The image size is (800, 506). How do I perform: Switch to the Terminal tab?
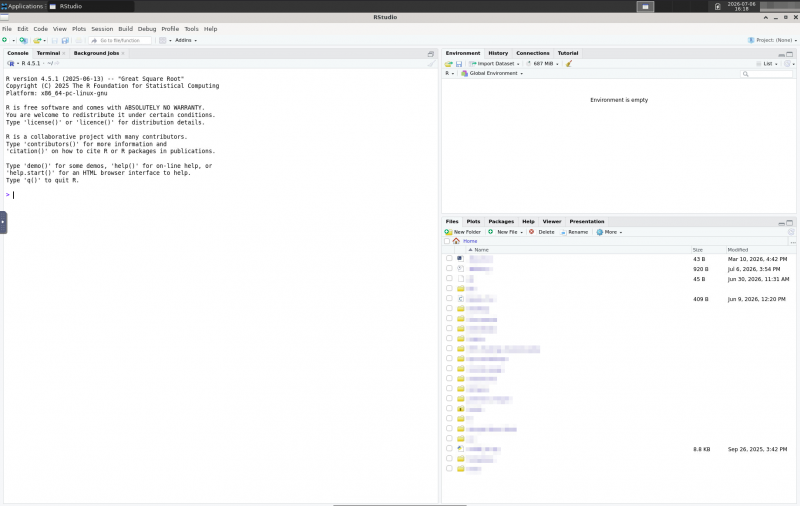(x=48, y=53)
